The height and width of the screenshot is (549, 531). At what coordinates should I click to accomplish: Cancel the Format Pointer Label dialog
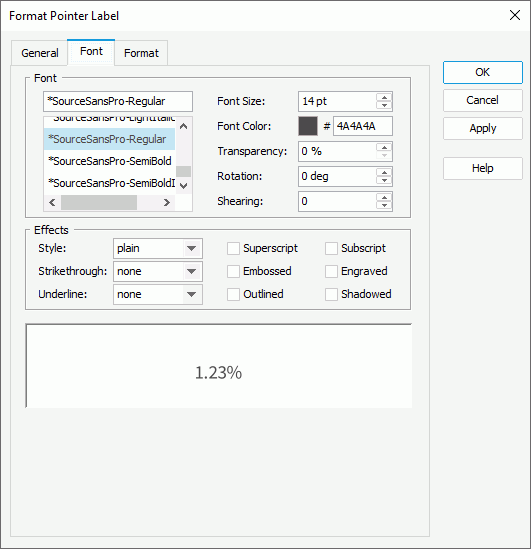point(483,100)
